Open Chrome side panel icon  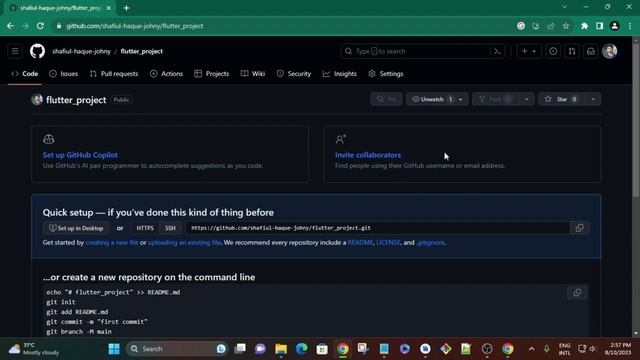click(x=599, y=26)
